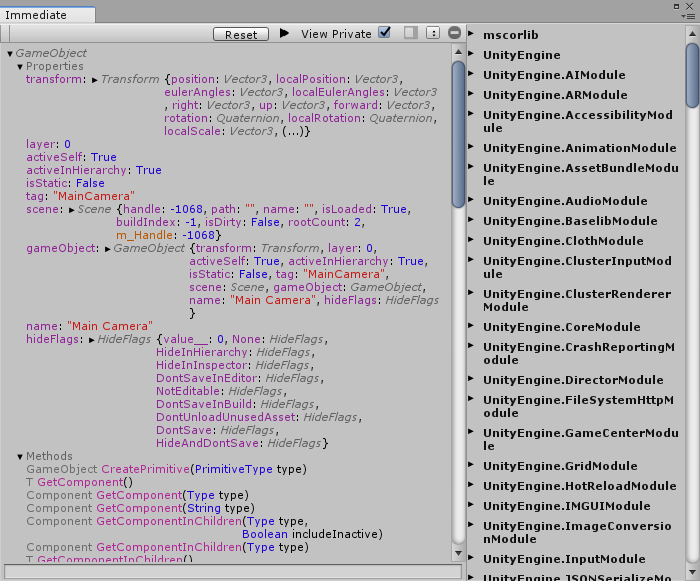
Task: Select UnityEngine.FileSystemHttpModule in list
Action: (579, 406)
